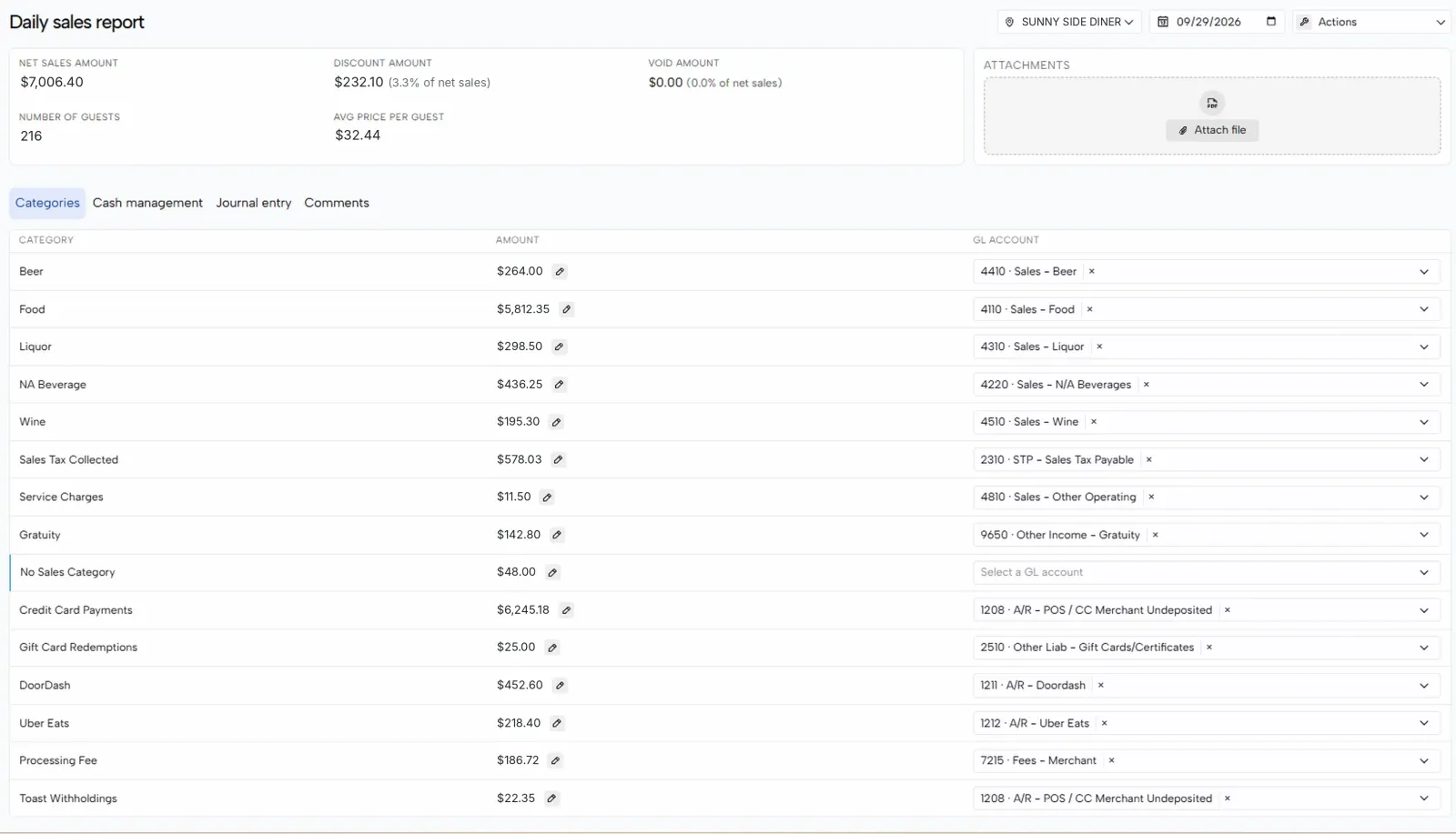
Task: Expand the GL account dropdown for Liquor
Action: coord(1423,347)
